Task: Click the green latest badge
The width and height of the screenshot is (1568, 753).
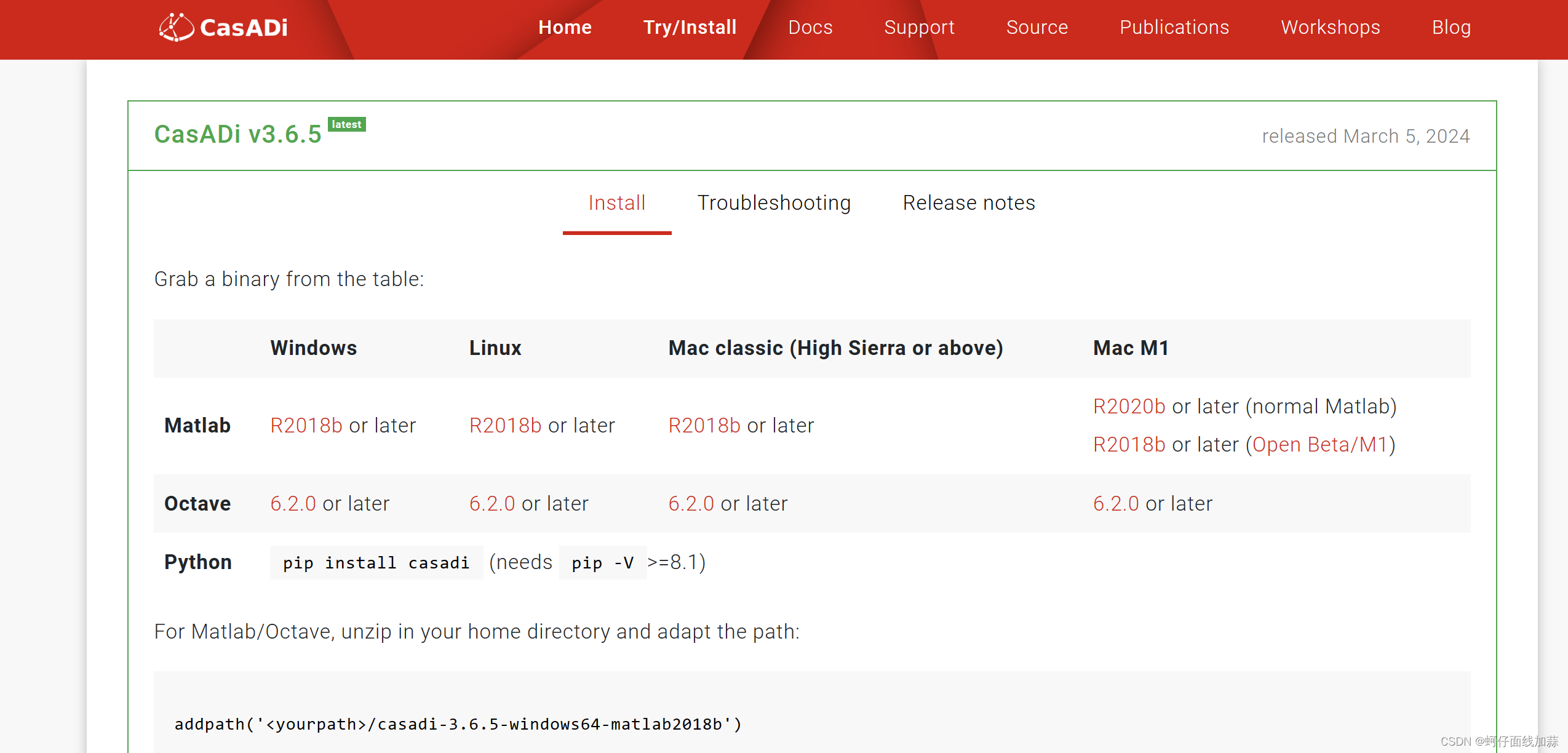Action: 346,124
